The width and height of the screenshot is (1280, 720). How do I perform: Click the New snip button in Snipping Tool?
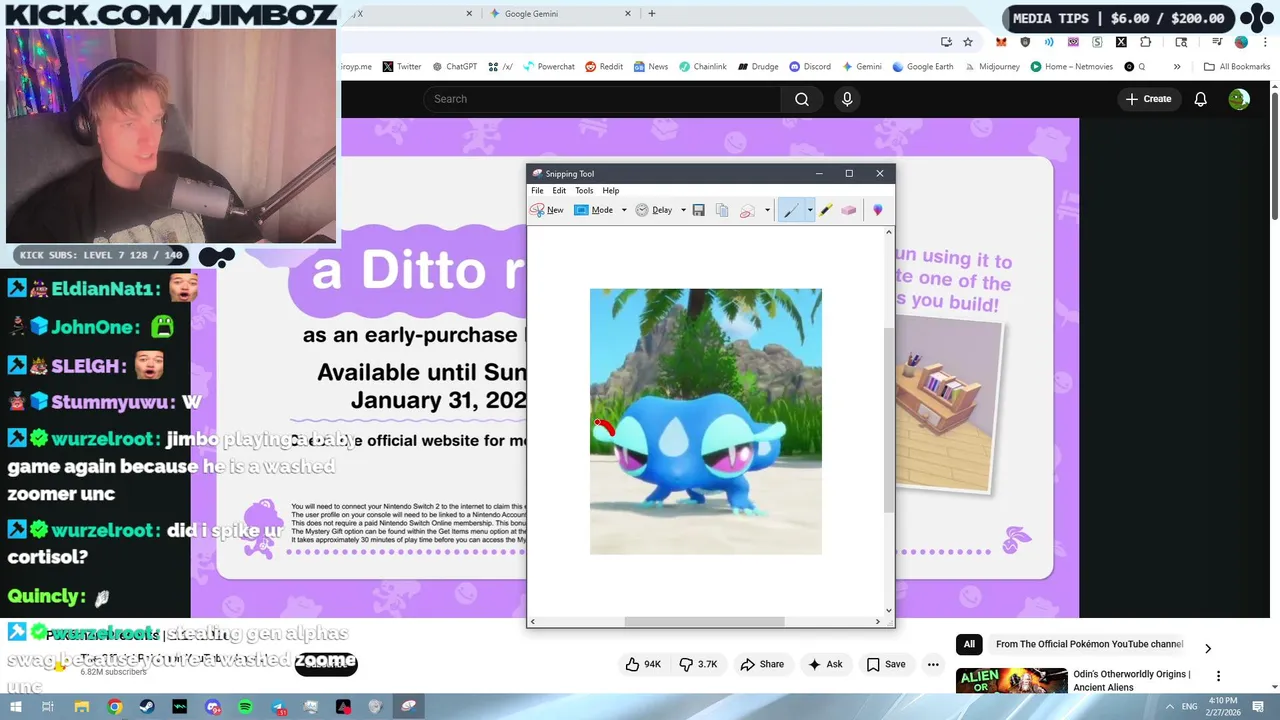(x=547, y=210)
